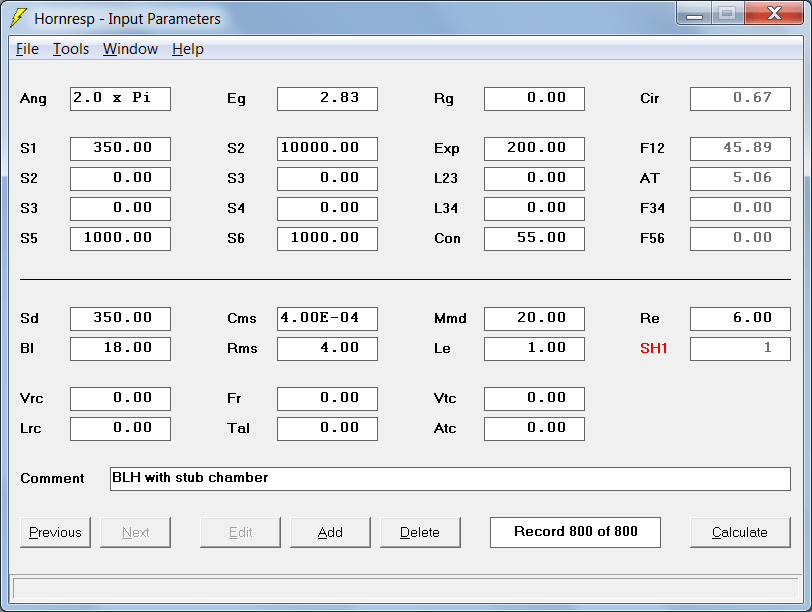This screenshot has height=612, width=812.
Task: Select the S4 input field
Action: point(327,209)
